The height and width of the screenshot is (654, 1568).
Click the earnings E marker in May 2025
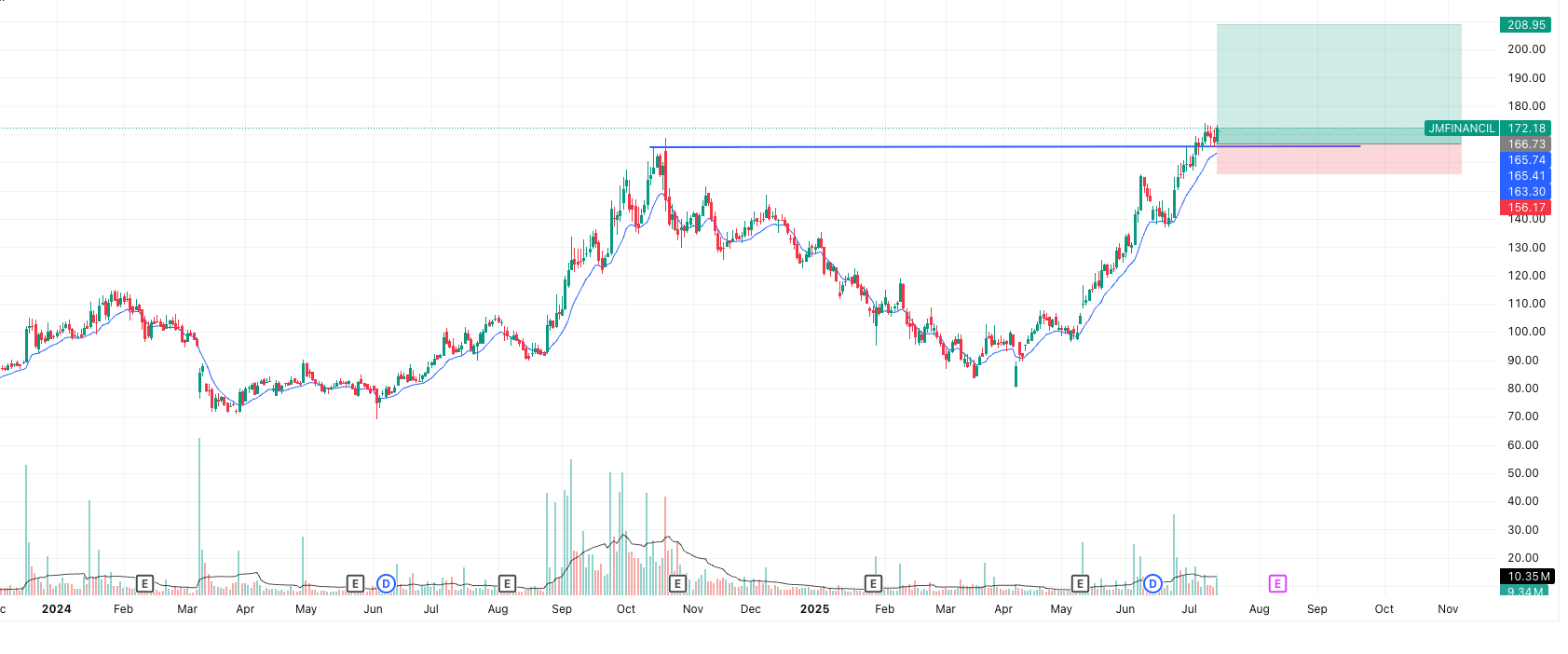point(1080,583)
